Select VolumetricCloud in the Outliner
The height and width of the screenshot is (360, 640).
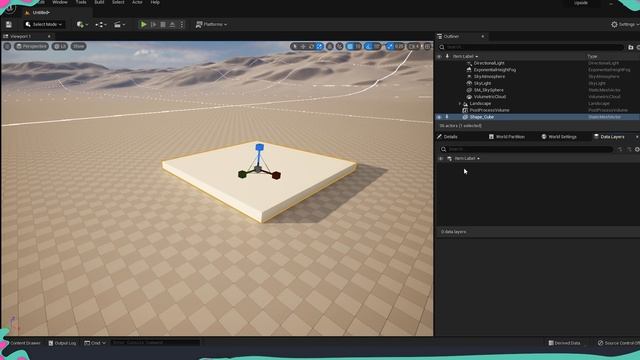[x=490, y=97]
